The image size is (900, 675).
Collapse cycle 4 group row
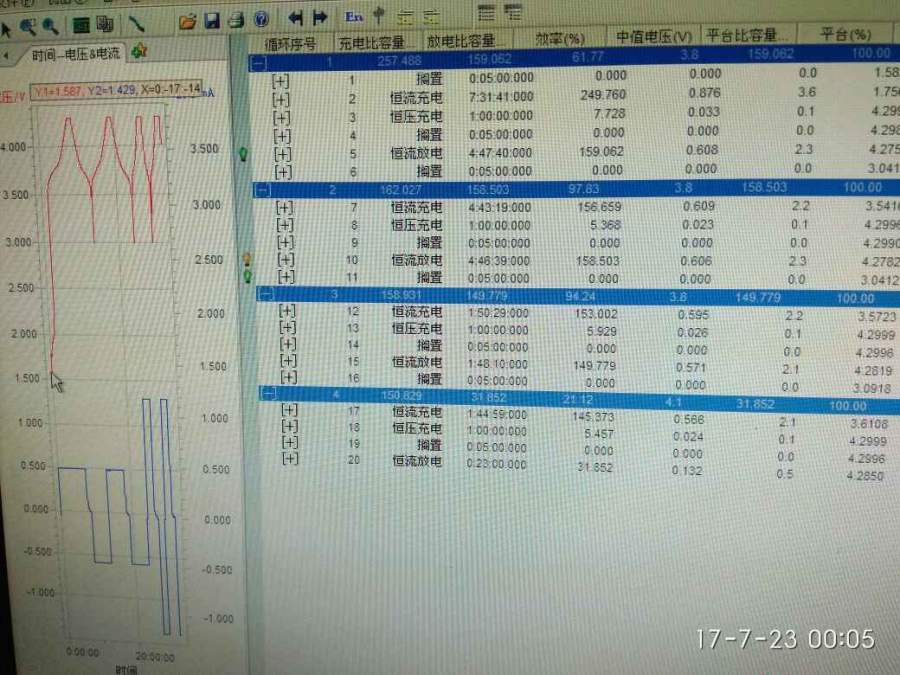[x=269, y=394]
